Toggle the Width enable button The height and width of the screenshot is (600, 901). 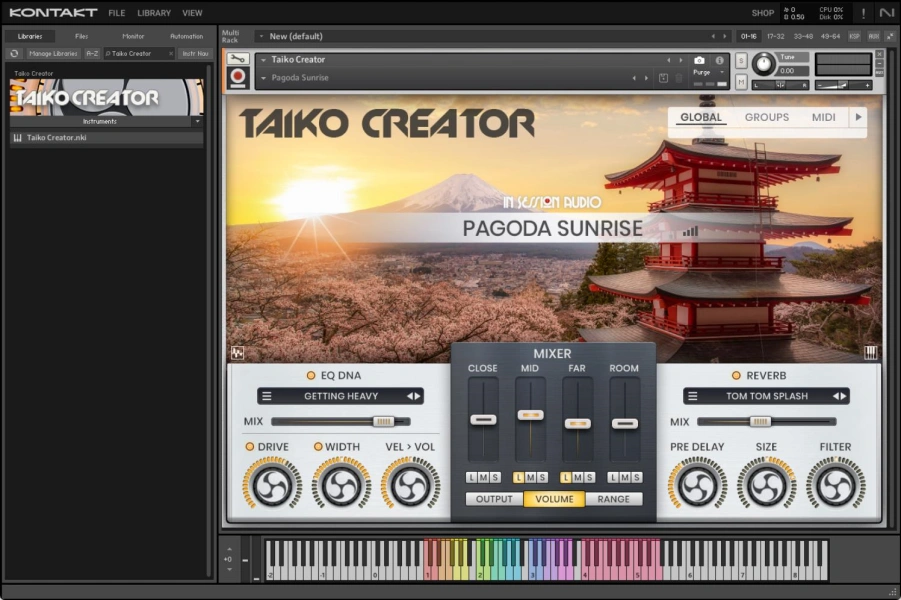pos(318,447)
